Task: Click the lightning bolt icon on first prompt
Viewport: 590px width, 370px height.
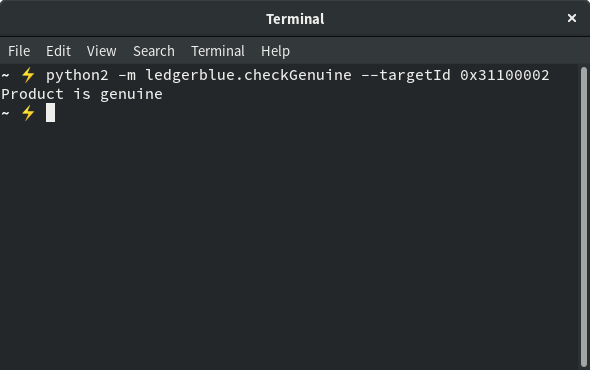Action: click(x=28, y=75)
